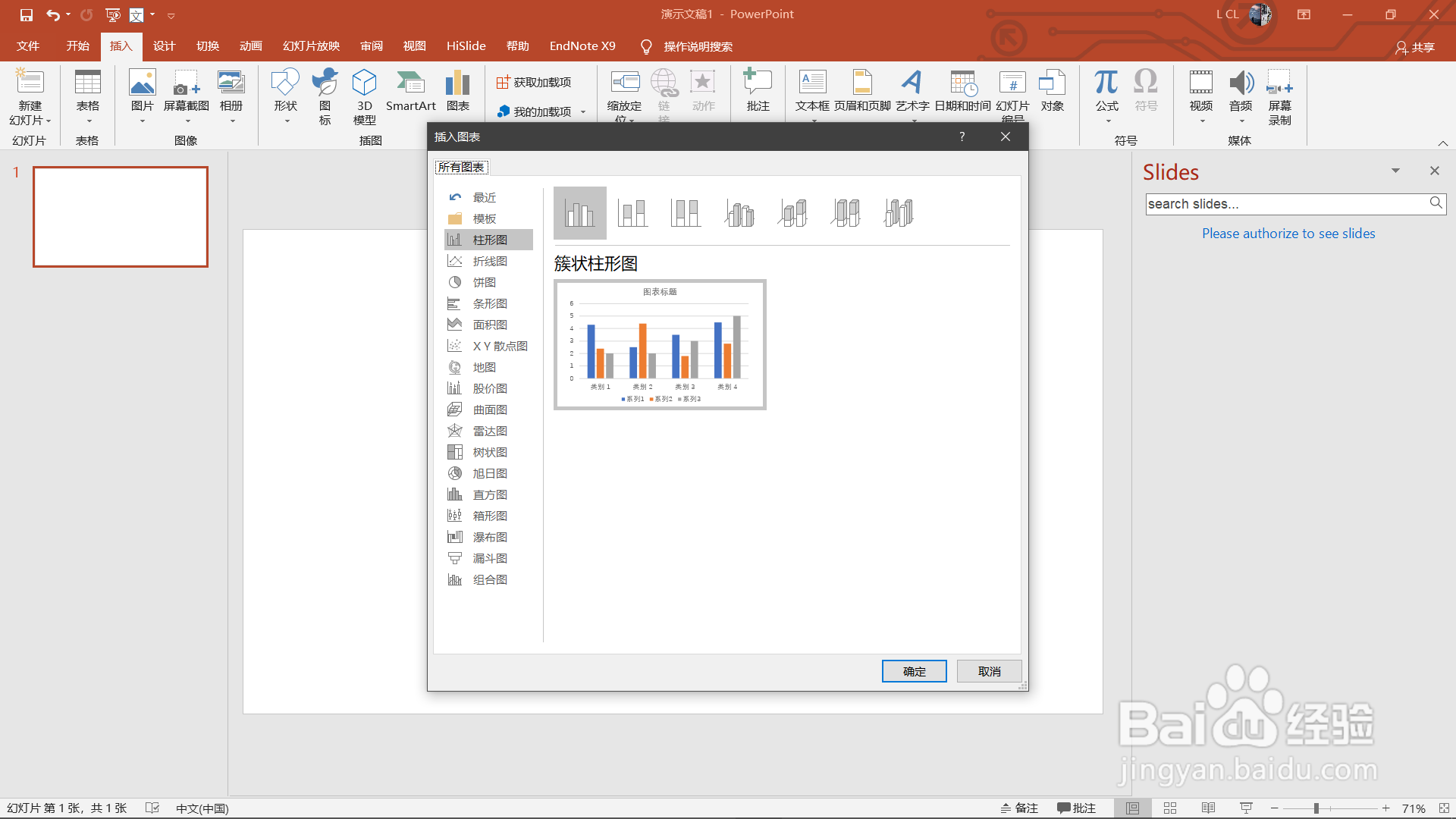Click the Please authorize to see slides link
This screenshot has height=819, width=1456.
1288,234
